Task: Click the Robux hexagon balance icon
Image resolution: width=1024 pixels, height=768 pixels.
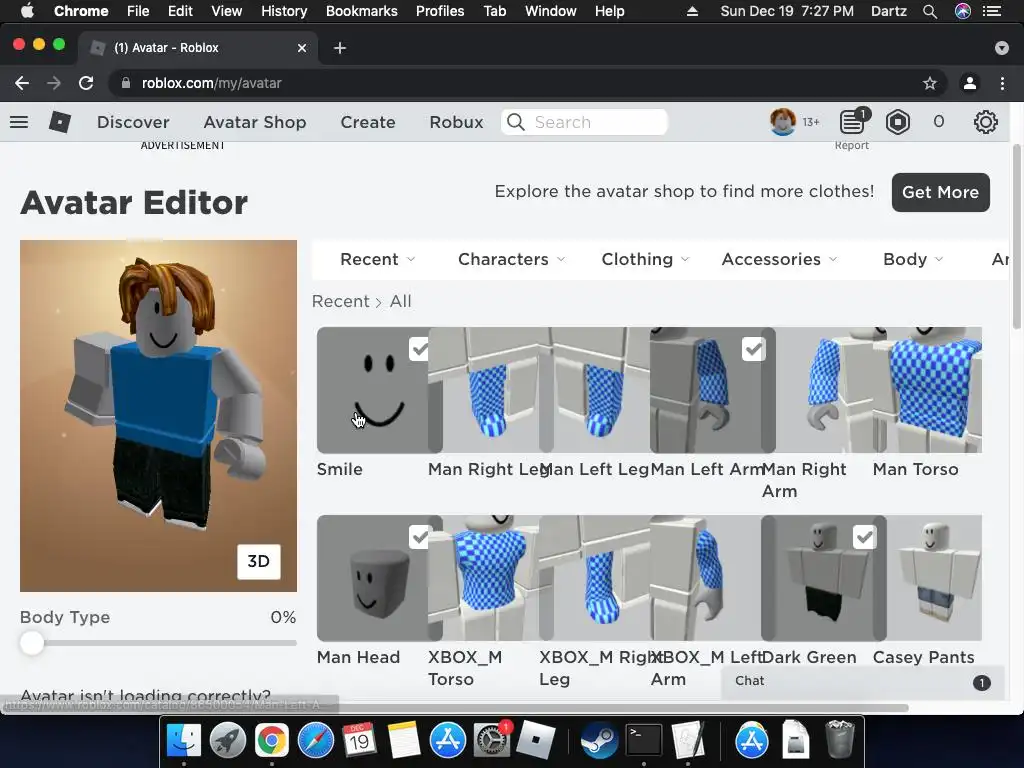Action: tap(898, 122)
